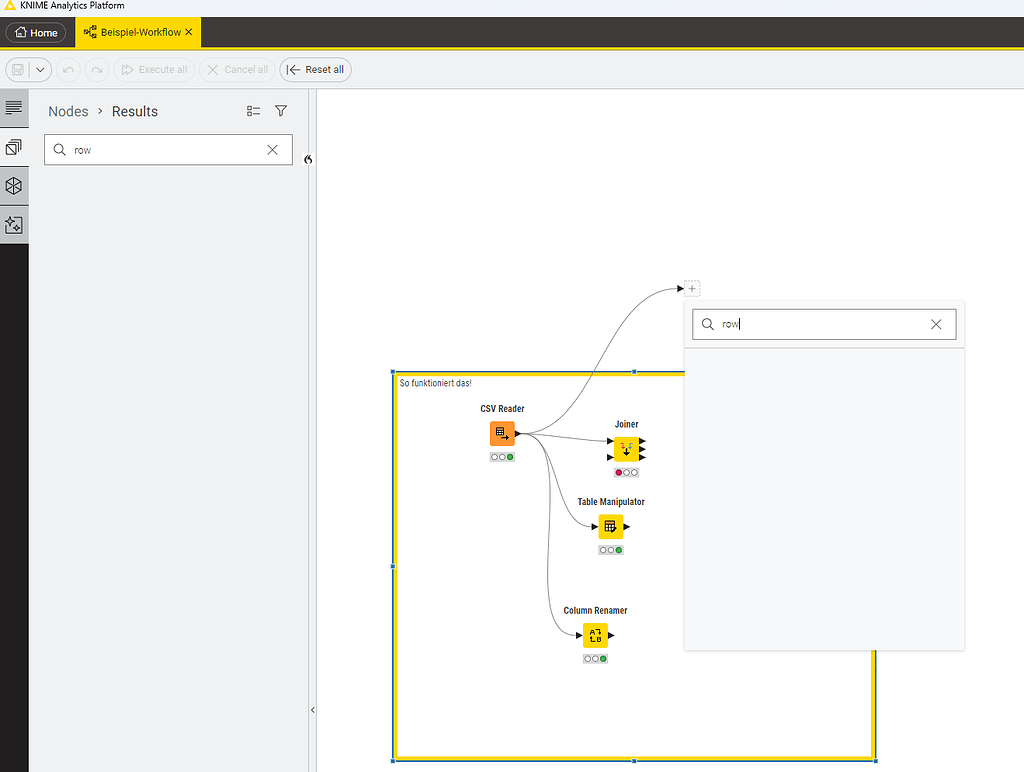Open the KNIME AI assistant sidebar icon
This screenshot has width=1024, height=772.
pyautogui.click(x=14, y=225)
